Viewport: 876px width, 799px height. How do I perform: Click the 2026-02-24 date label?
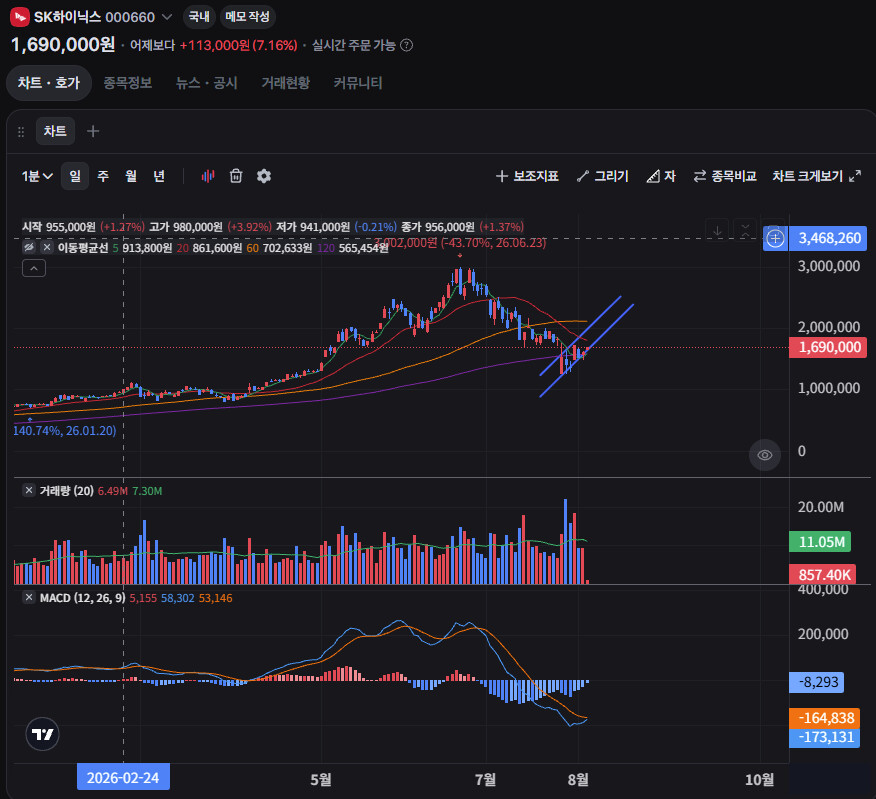[x=123, y=778]
